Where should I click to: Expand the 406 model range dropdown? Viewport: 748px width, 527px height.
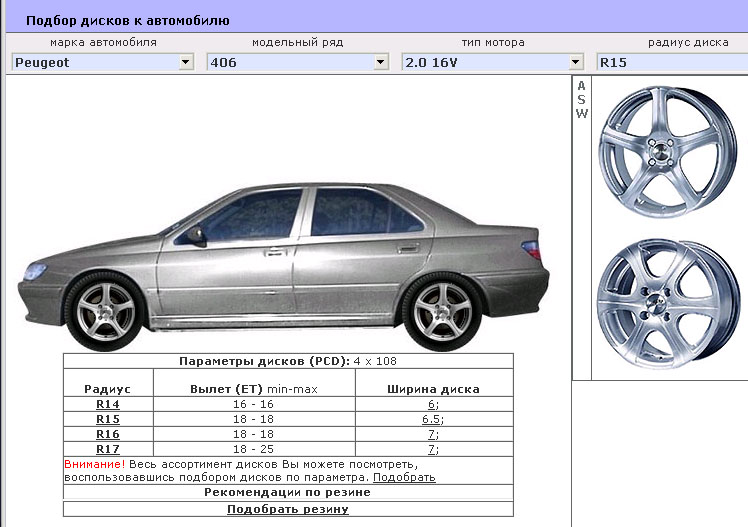(x=381, y=62)
